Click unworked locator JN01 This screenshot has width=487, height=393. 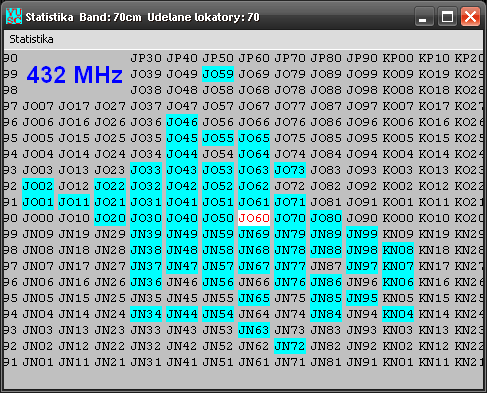pos(38,362)
